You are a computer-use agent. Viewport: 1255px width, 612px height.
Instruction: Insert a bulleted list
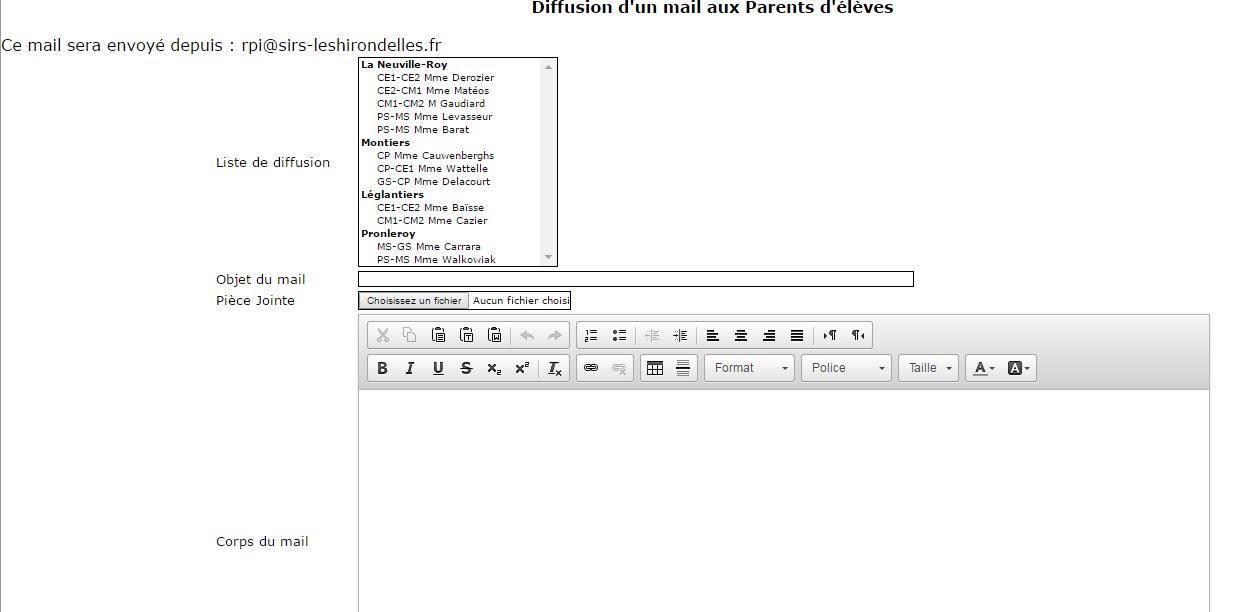coord(619,335)
